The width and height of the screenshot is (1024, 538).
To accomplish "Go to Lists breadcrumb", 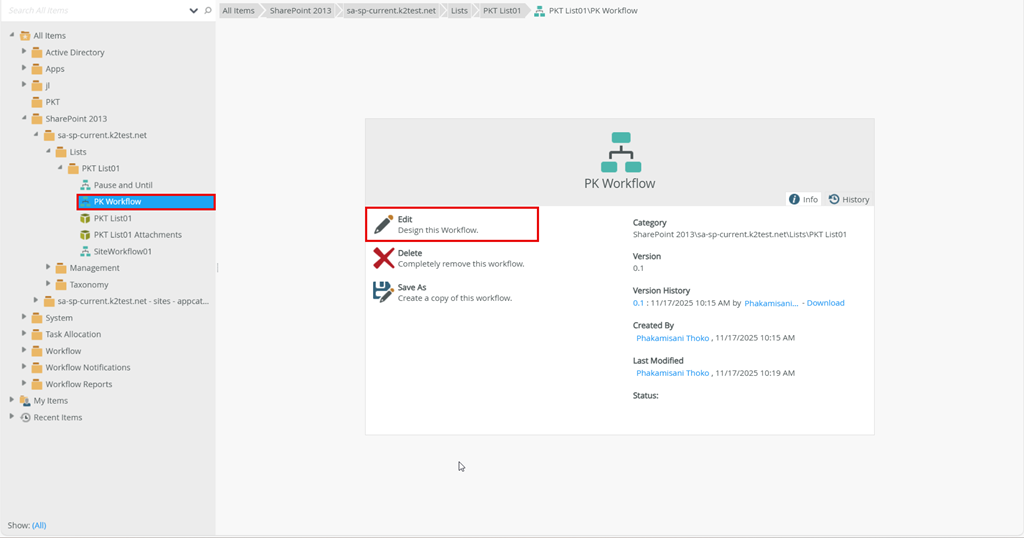I will pos(459,10).
